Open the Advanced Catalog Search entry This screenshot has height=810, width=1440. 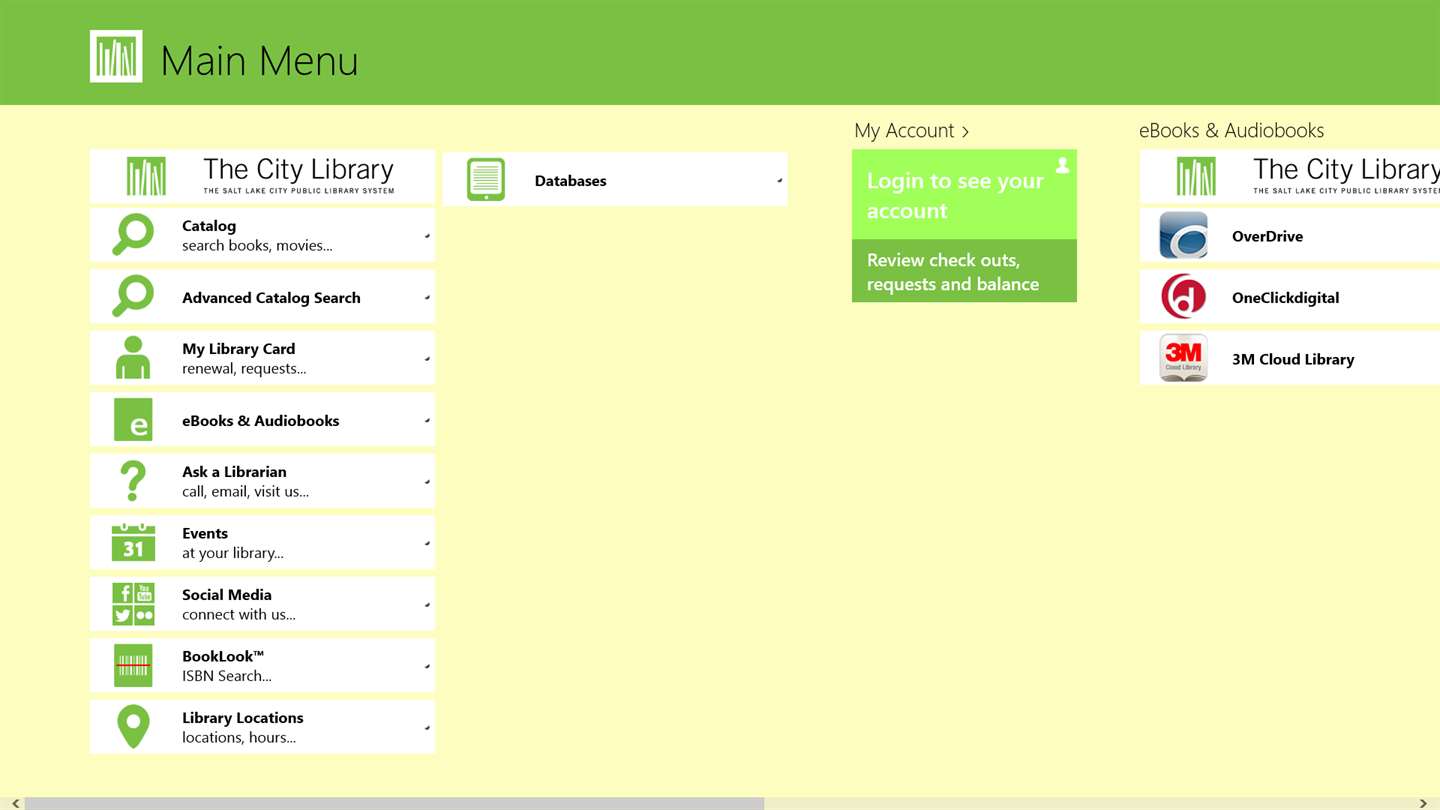[x=262, y=297]
